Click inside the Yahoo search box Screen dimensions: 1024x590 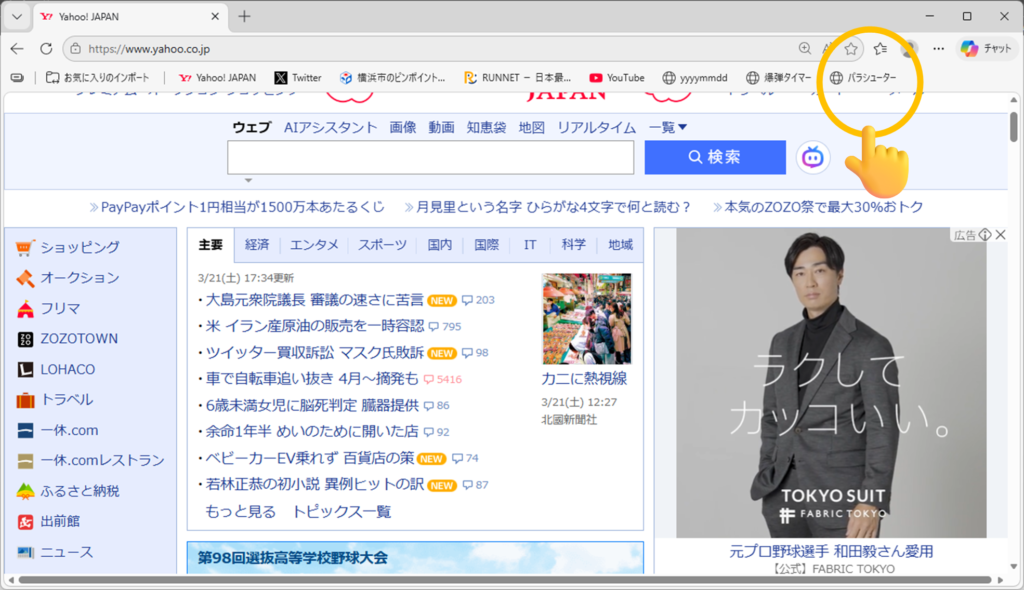coord(430,158)
